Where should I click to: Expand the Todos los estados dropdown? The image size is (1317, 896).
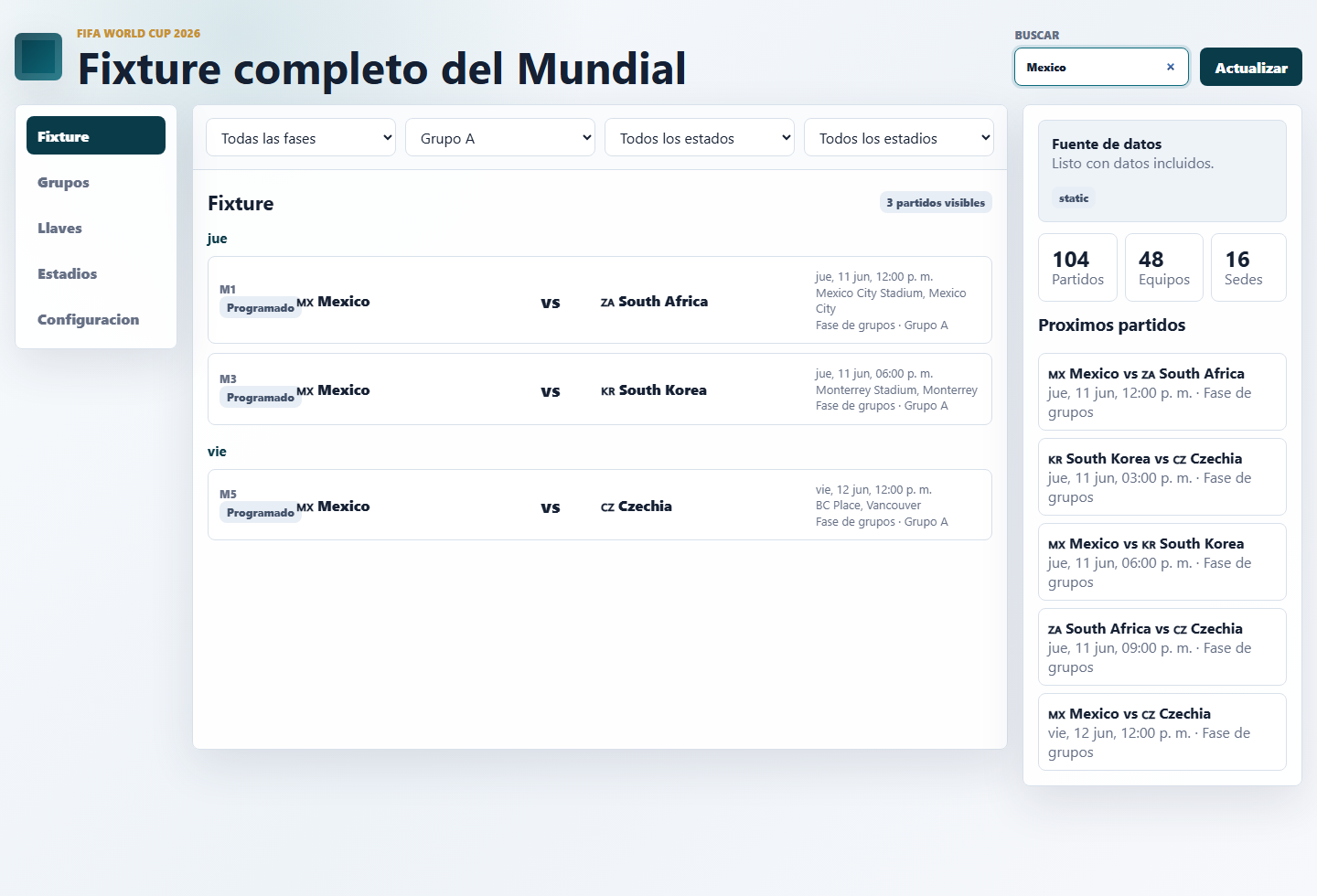700,137
